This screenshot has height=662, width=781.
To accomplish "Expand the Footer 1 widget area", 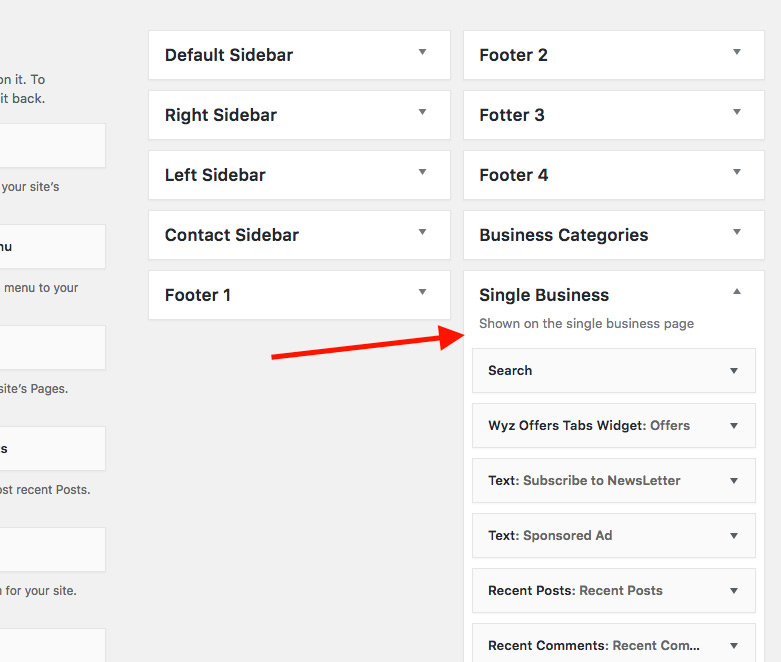I will click(422, 292).
